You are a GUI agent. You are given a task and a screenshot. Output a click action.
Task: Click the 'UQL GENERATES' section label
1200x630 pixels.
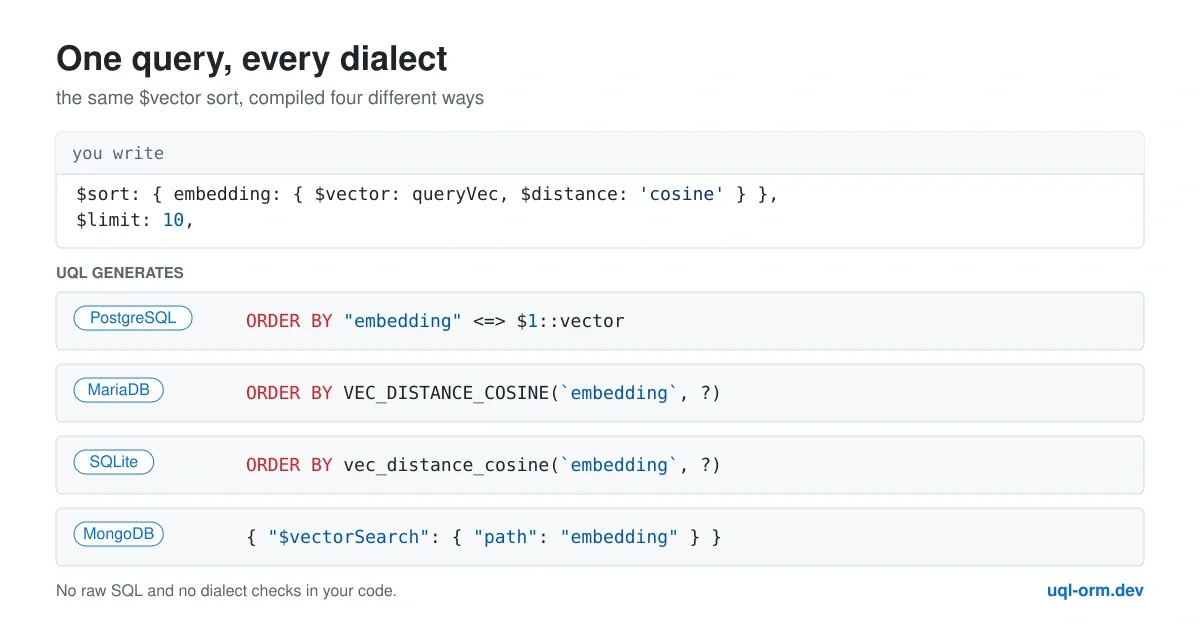[x=120, y=273]
